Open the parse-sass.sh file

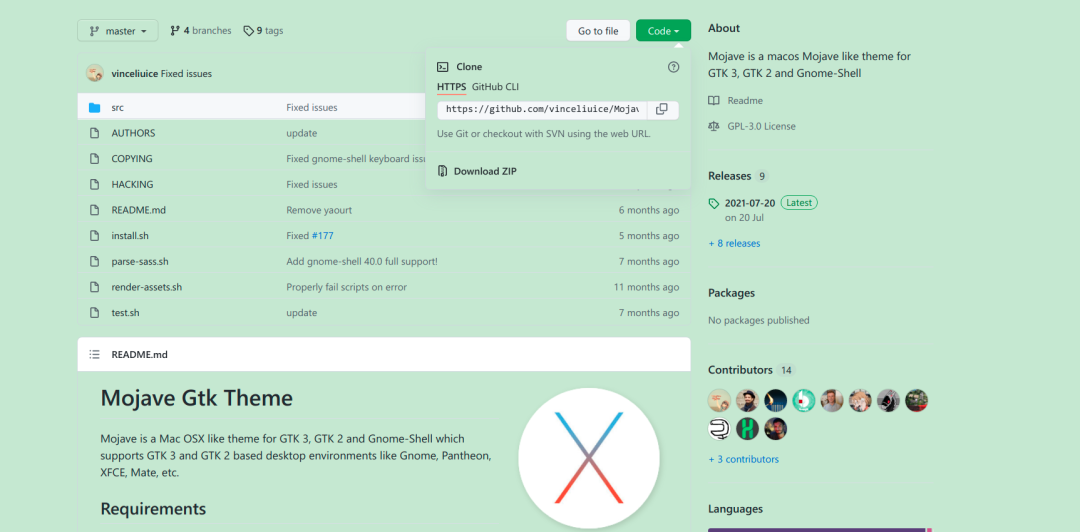(140, 261)
